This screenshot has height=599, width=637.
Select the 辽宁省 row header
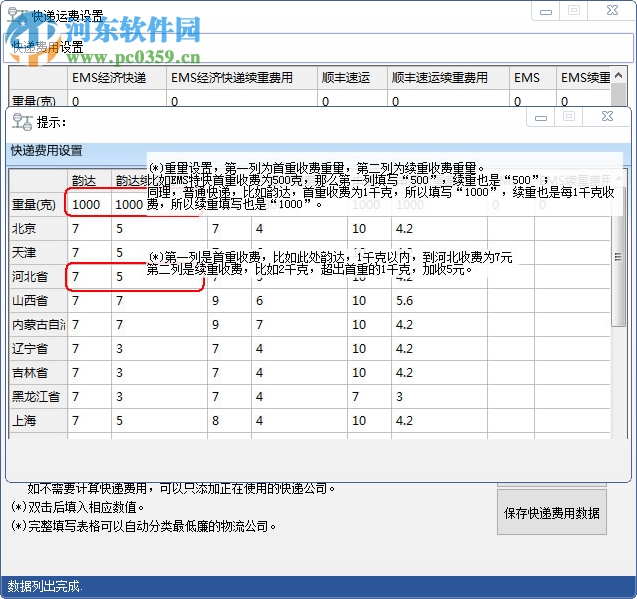[38, 349]
